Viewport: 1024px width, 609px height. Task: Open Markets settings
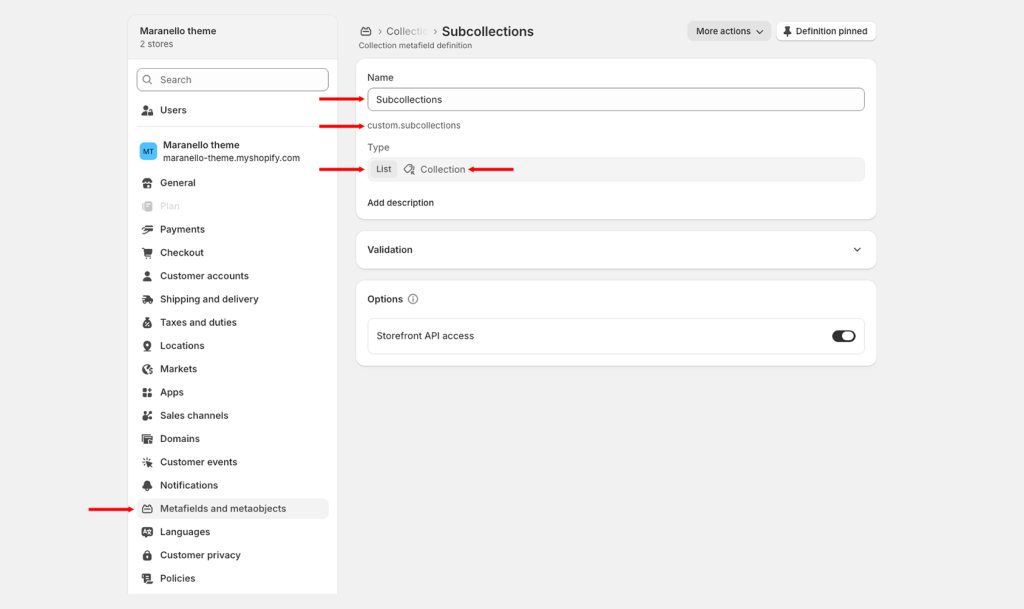(232, 369)
